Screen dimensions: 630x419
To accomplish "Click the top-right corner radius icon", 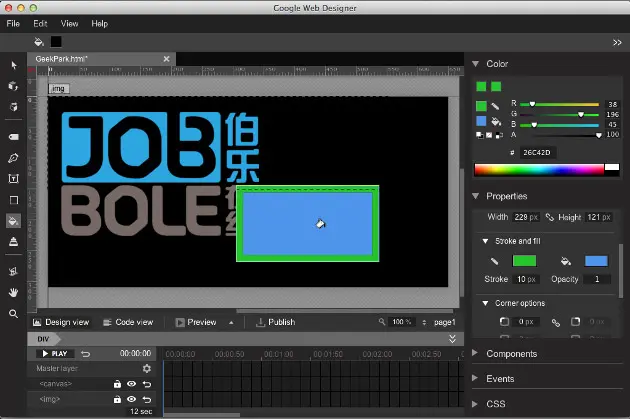I will 575,322.
